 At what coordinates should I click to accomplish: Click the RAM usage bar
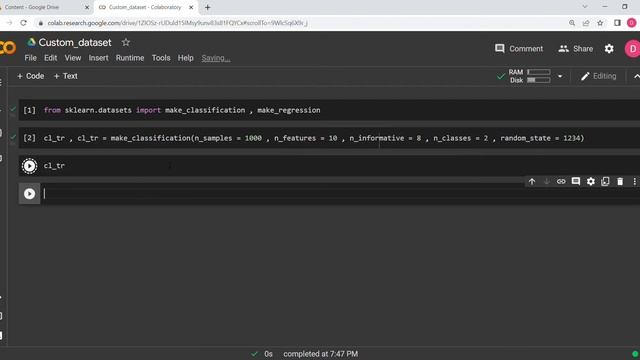click(x=539, y=72)
